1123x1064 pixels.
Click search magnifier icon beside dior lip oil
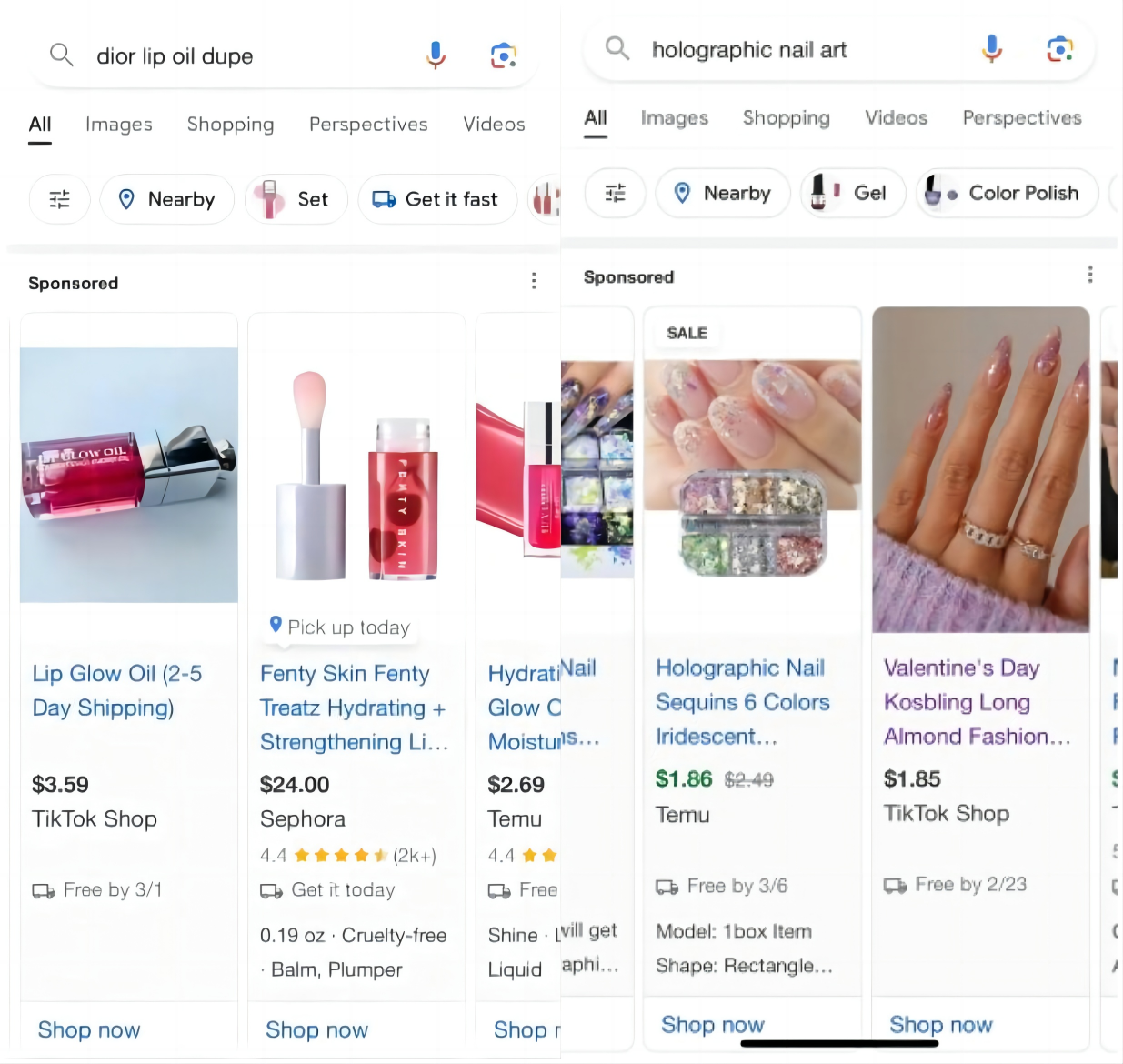click(61, 55)
